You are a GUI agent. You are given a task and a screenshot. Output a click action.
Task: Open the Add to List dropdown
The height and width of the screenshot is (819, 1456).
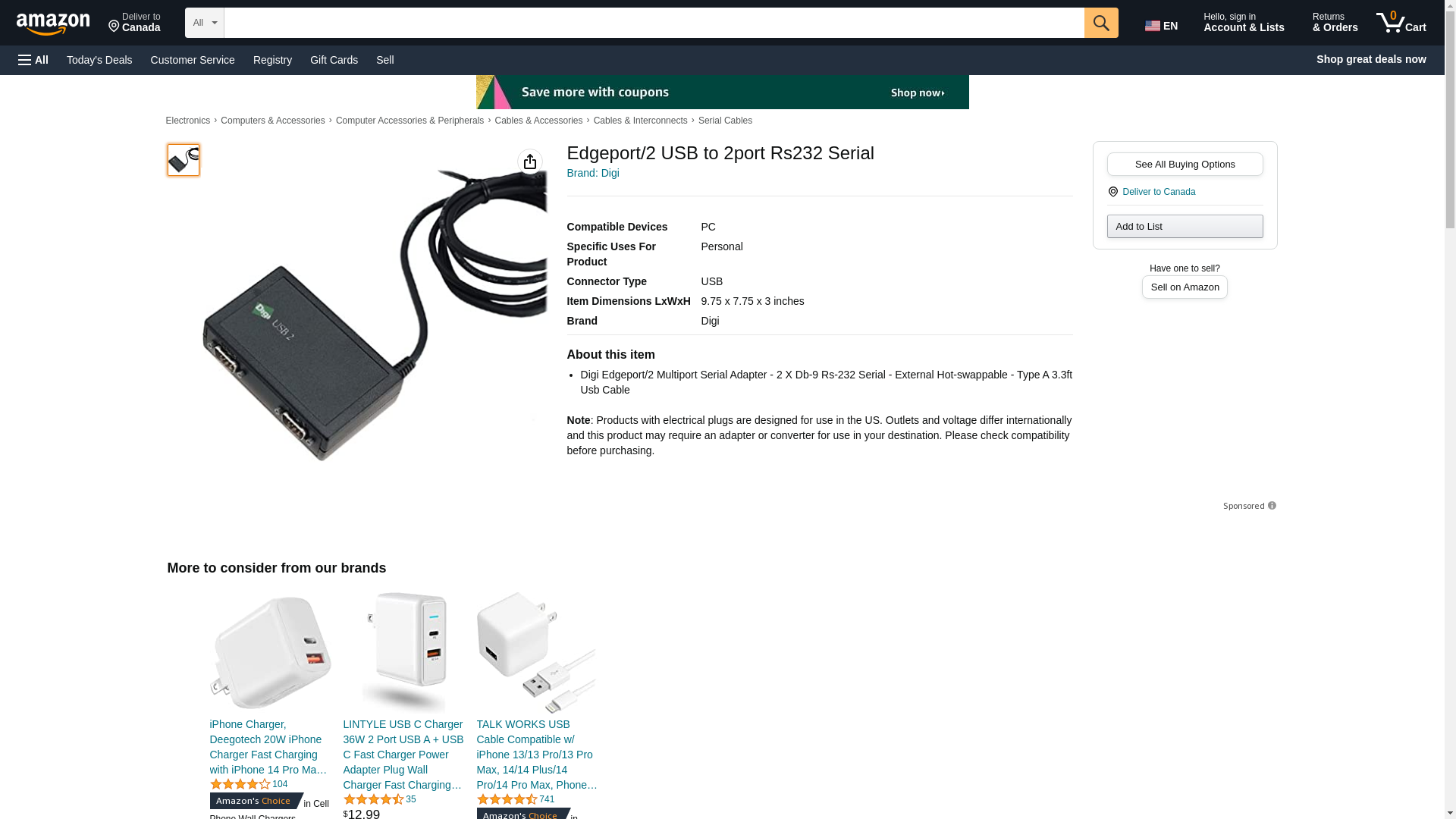(1185, 227)
